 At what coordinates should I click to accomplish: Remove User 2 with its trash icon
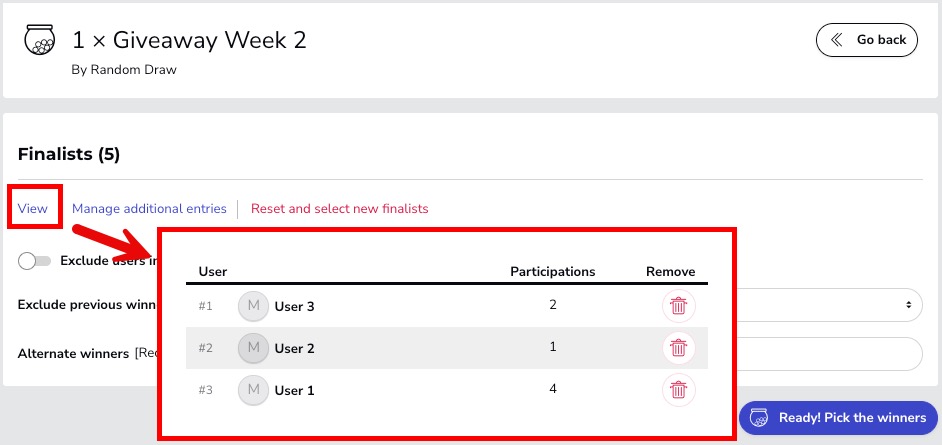tap(679, 348)
